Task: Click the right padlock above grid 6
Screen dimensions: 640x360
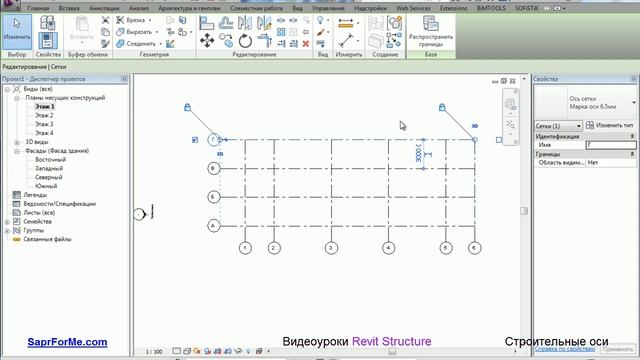Action: tap(442, 107)
